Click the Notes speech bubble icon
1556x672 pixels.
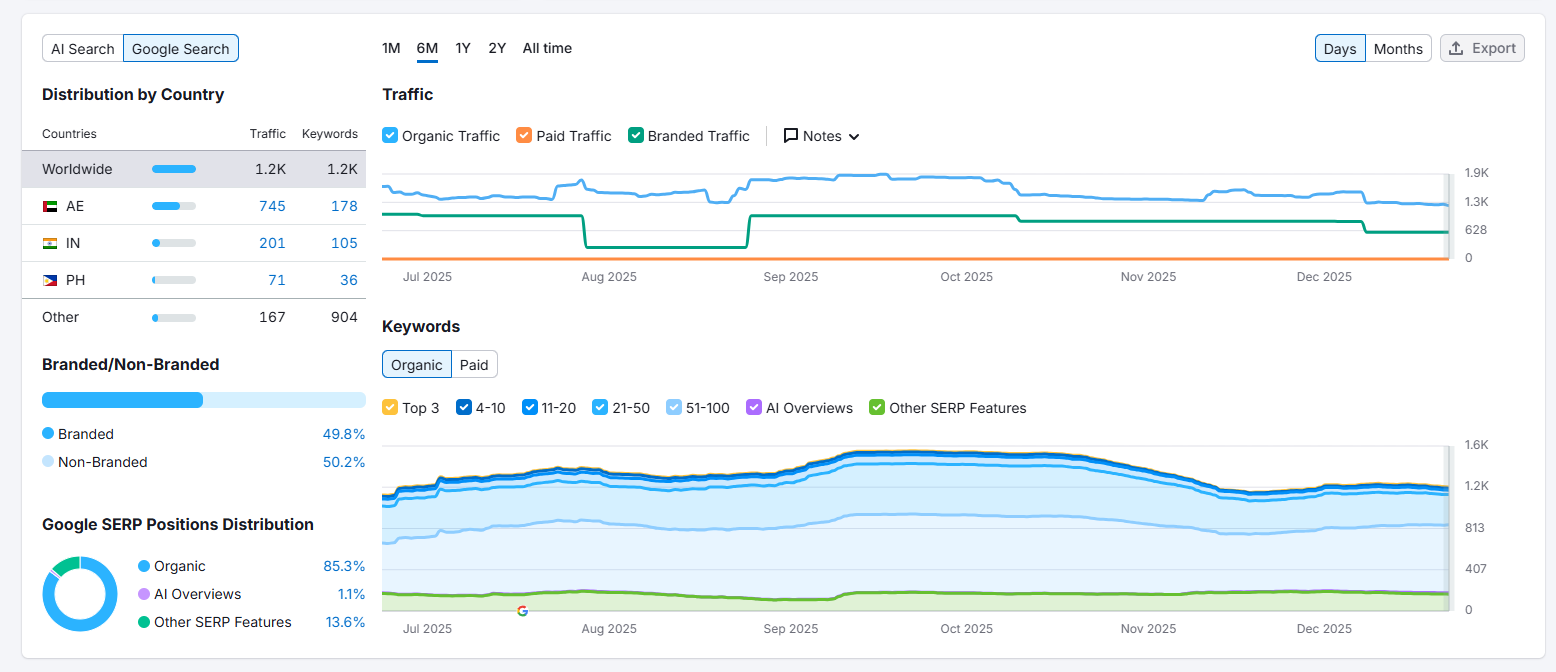tap(791, 136)
